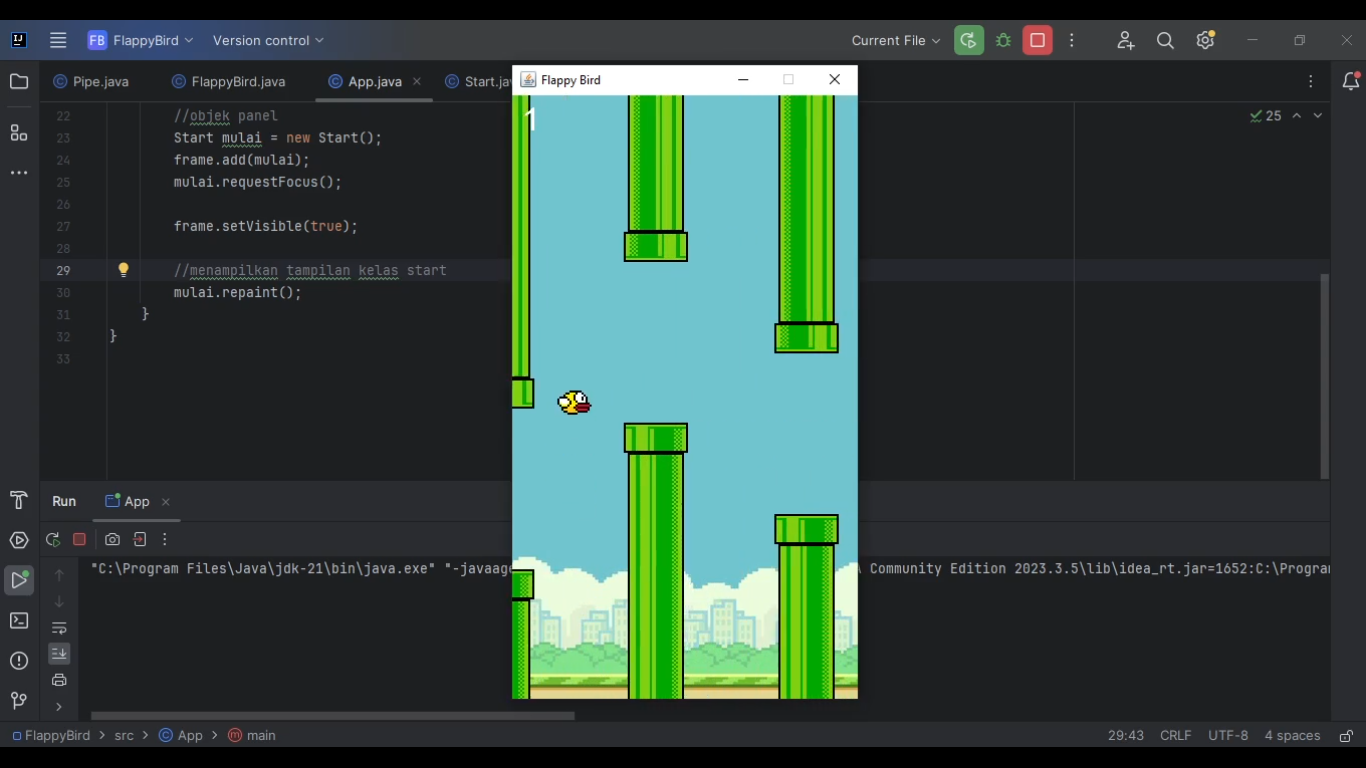Switch to the Pipe.java tab
The width and height of the screenshot is (1366, 768).
click(x=91, y=82)
